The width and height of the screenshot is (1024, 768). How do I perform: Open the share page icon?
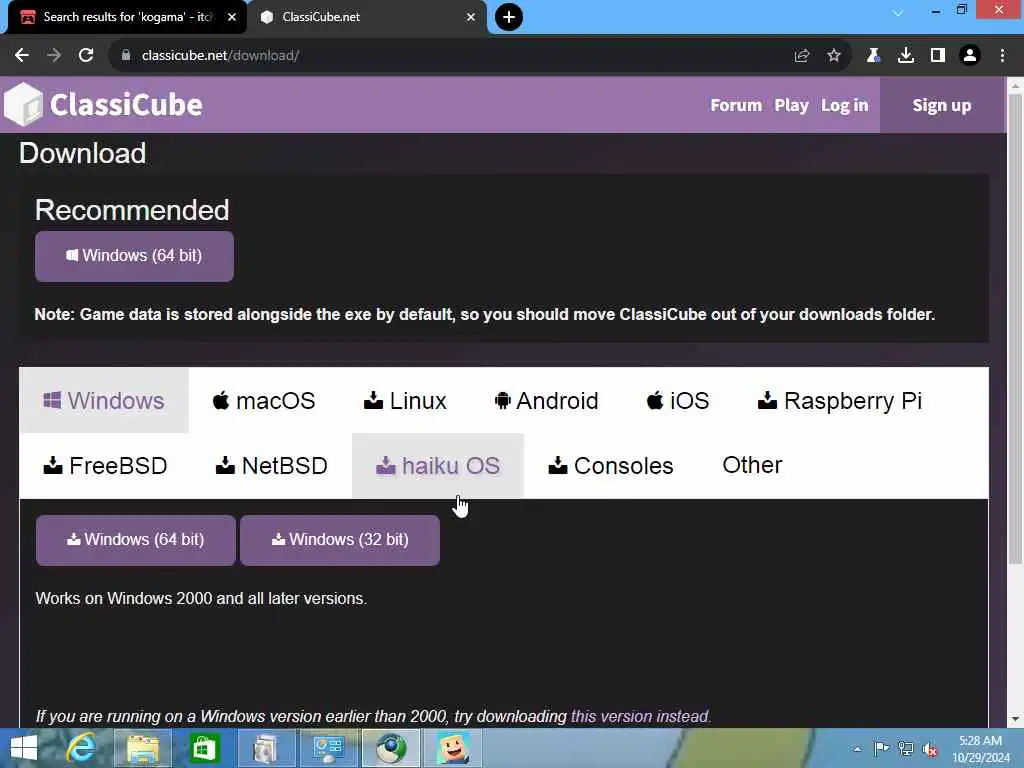coord(801,56)
